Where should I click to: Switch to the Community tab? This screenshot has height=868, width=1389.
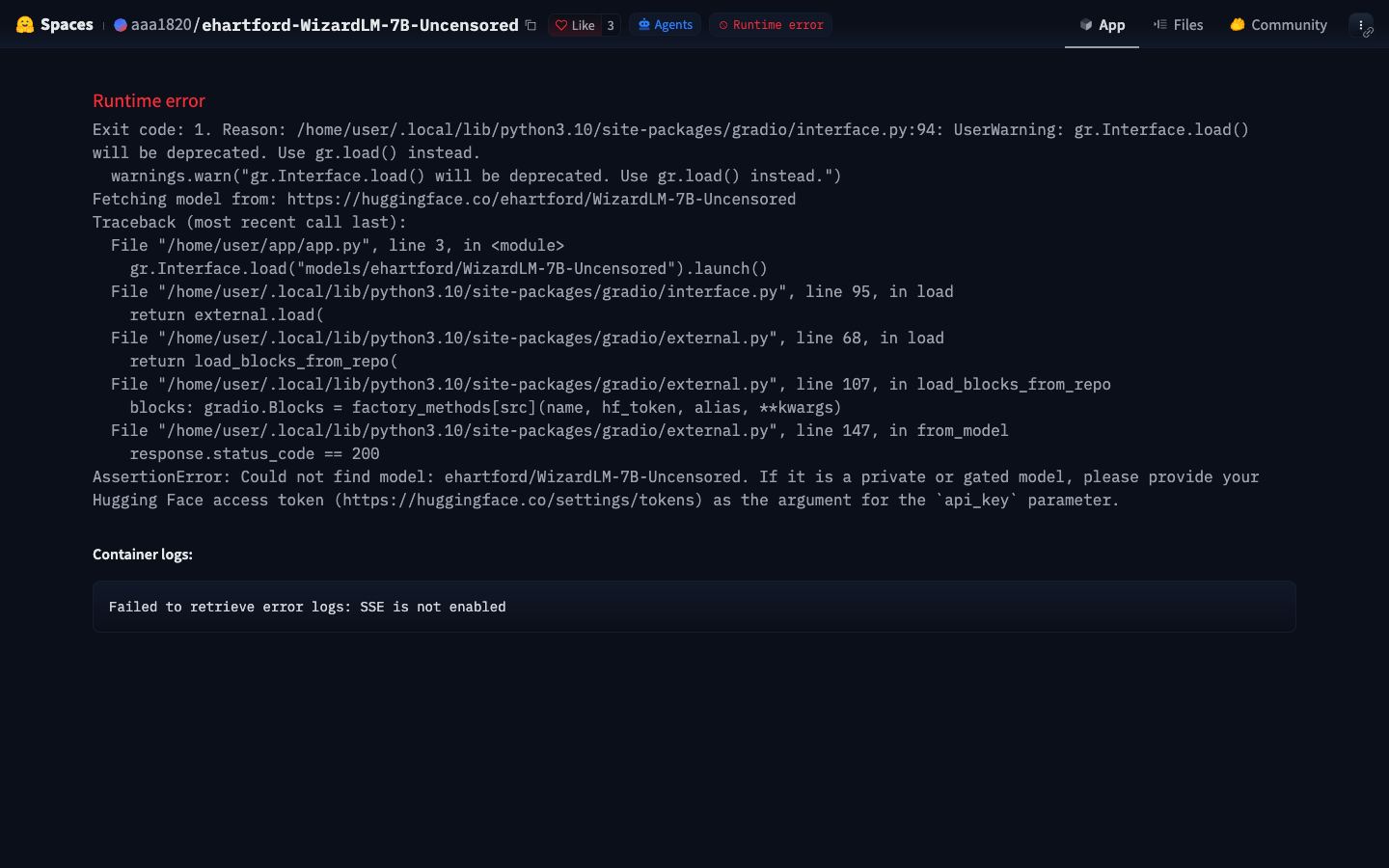click(x=1278, y=25)
